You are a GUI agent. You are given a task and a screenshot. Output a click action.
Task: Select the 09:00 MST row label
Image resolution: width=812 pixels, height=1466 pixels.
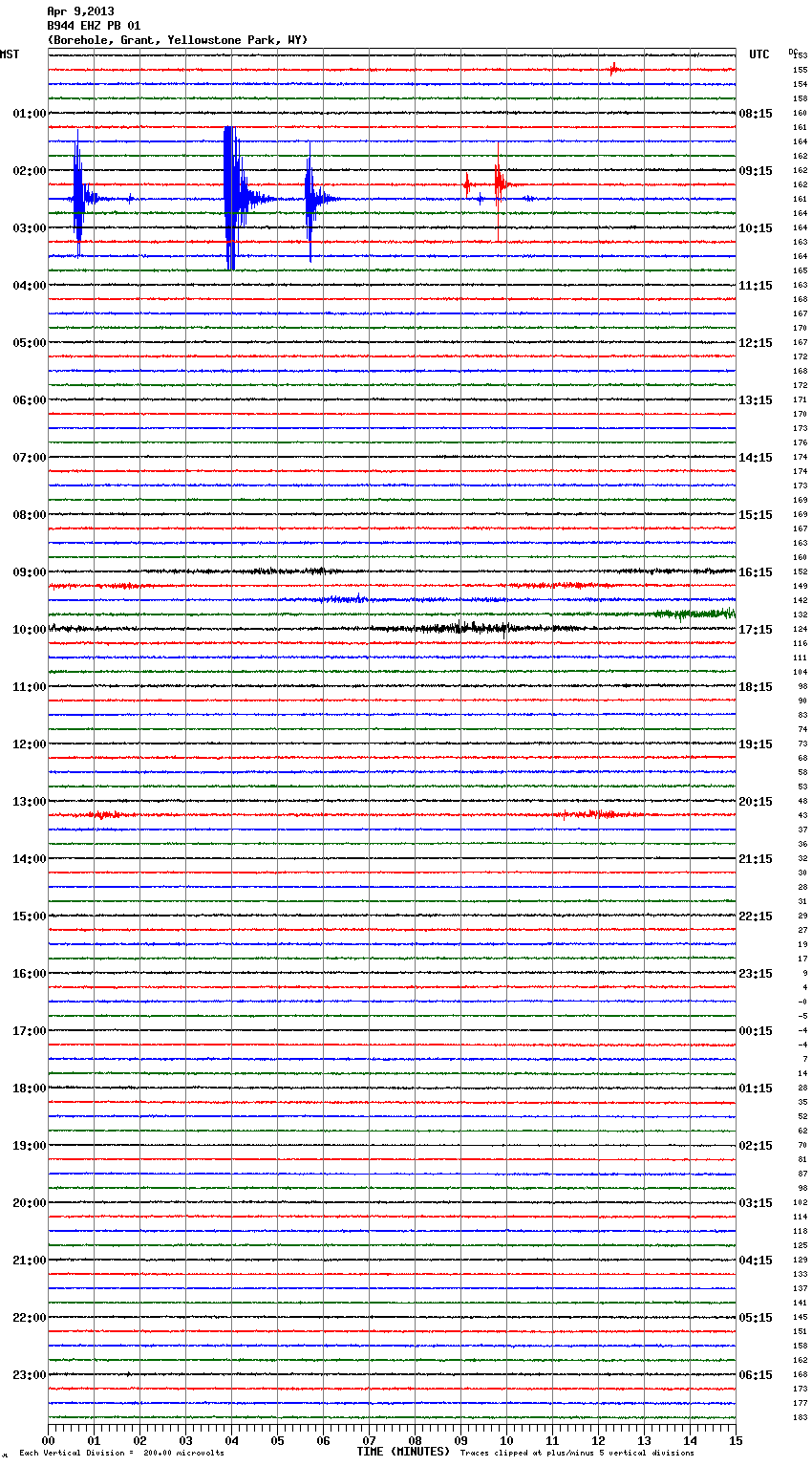[x=29, y=572]
